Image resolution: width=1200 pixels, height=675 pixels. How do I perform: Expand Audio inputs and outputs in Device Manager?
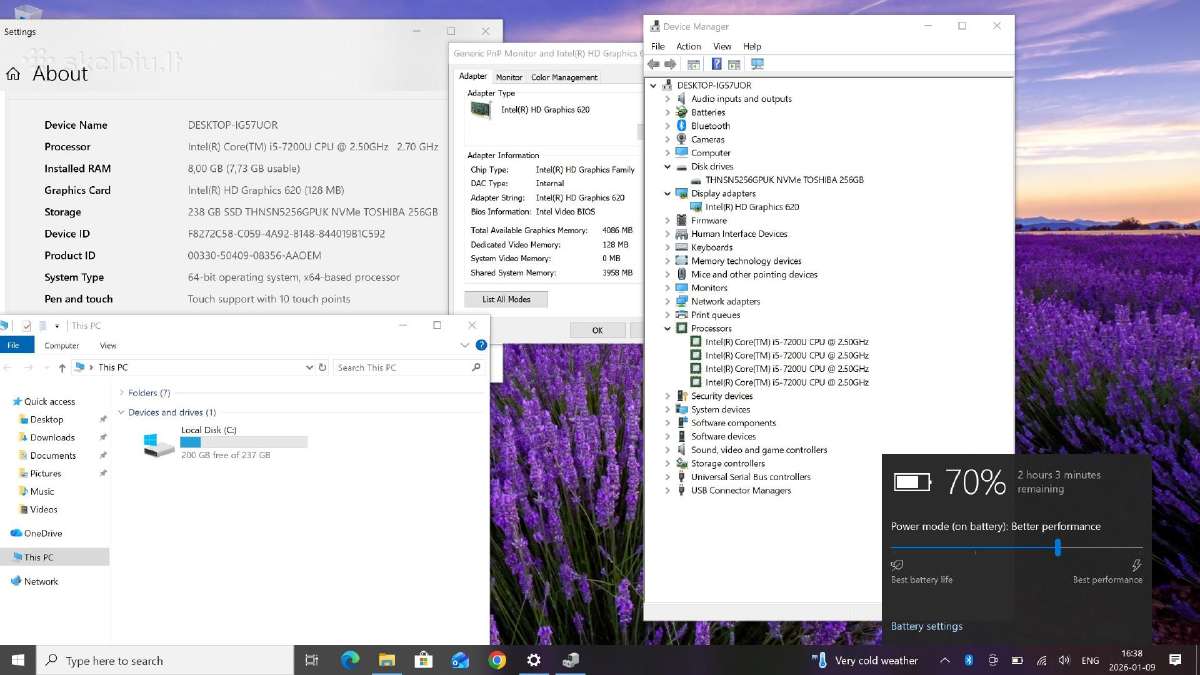[x=668, y=99]
